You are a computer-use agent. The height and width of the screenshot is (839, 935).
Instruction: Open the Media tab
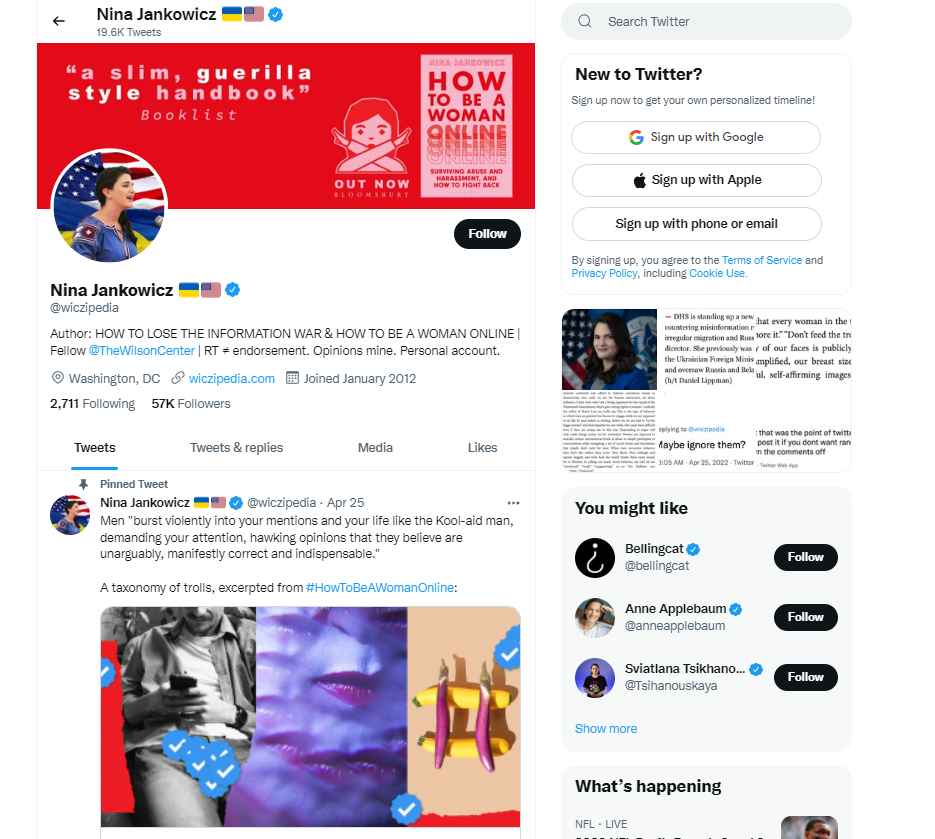(x=375, y=448)
